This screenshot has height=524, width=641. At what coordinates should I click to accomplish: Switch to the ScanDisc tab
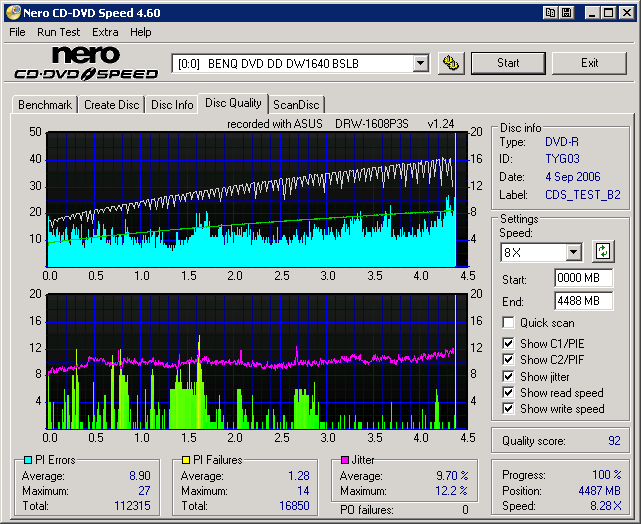coord(296,105)
